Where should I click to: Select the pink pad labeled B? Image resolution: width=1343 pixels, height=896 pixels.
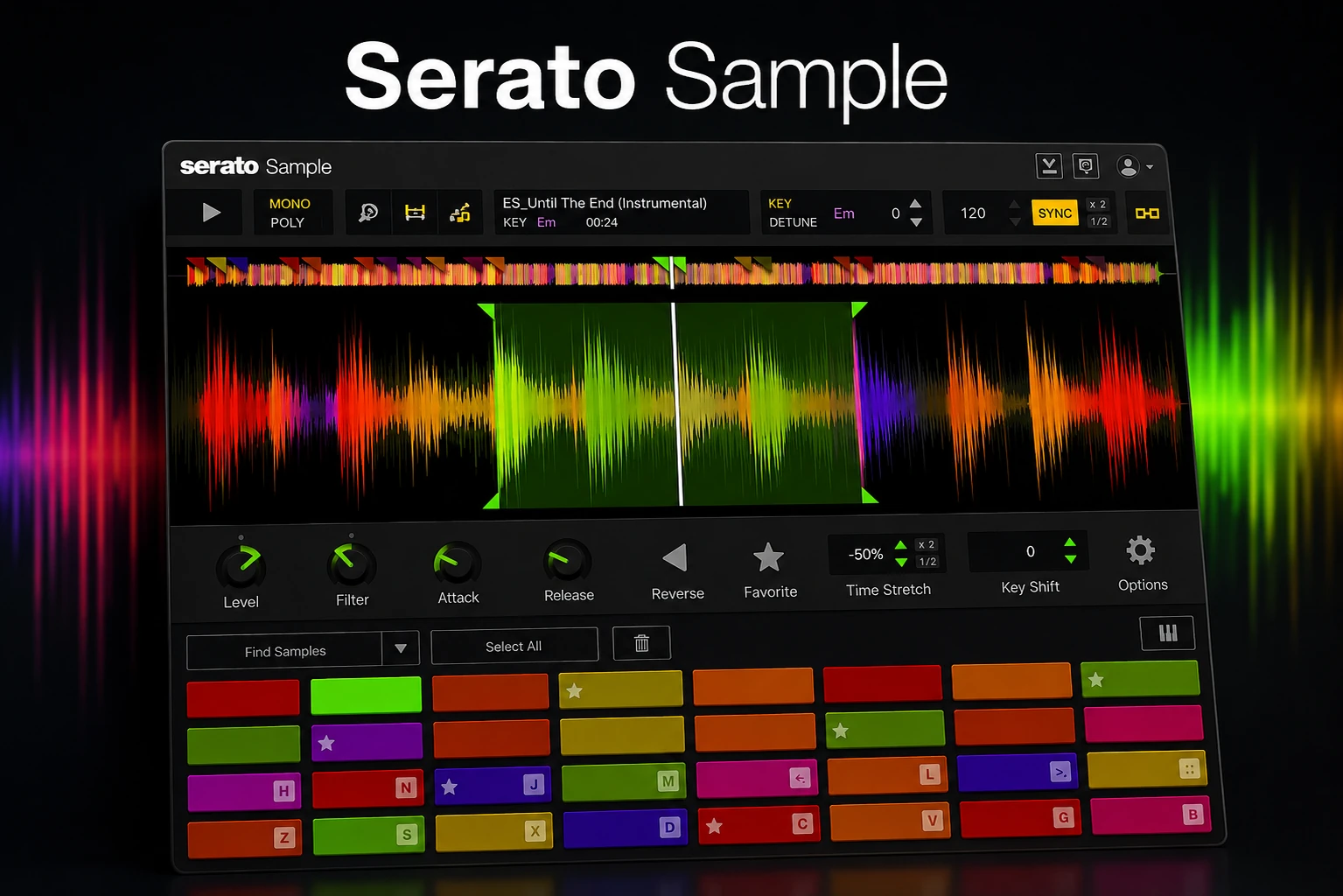1151,815
